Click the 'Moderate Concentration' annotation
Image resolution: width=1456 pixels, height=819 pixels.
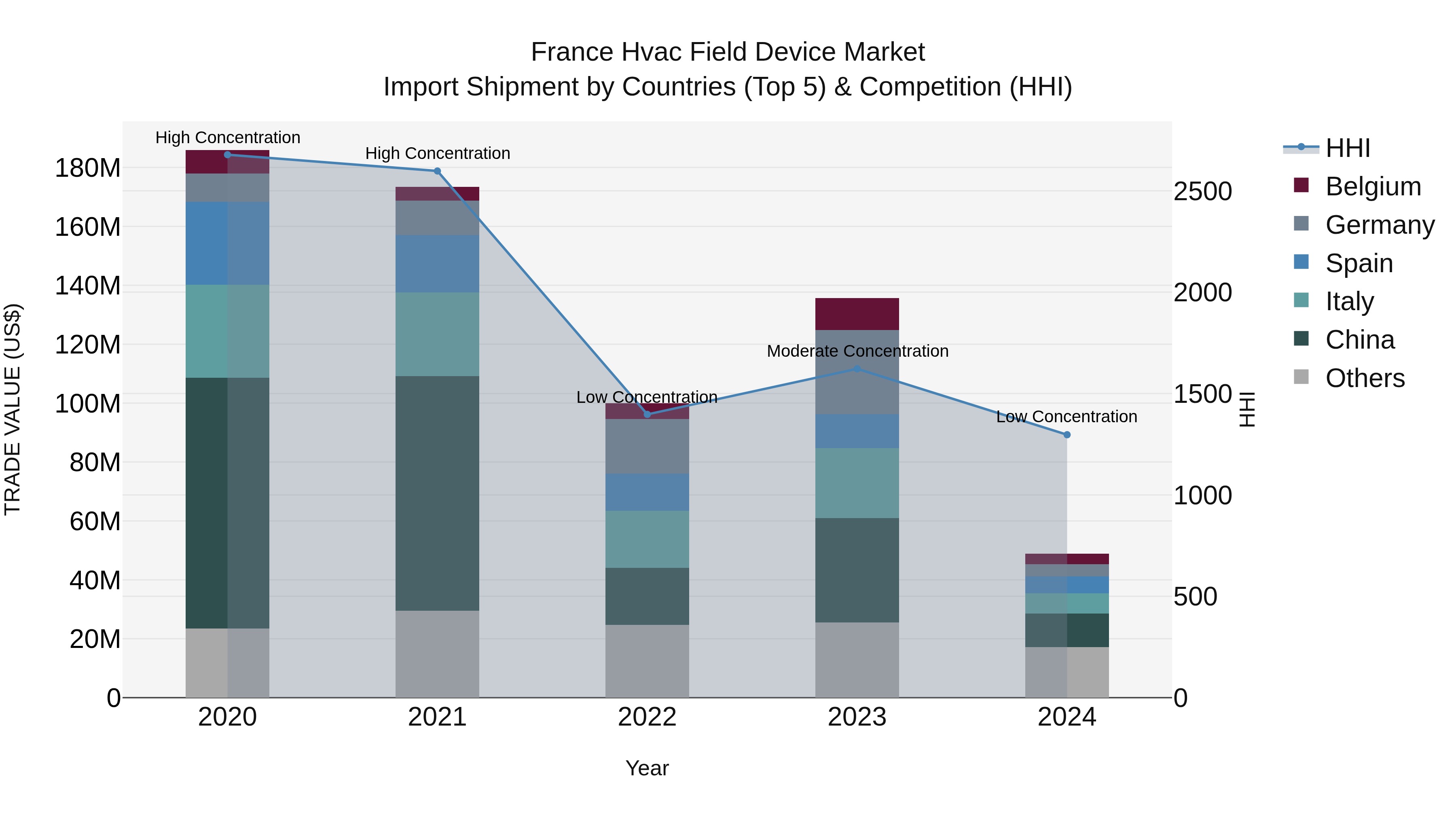[857, 351]
